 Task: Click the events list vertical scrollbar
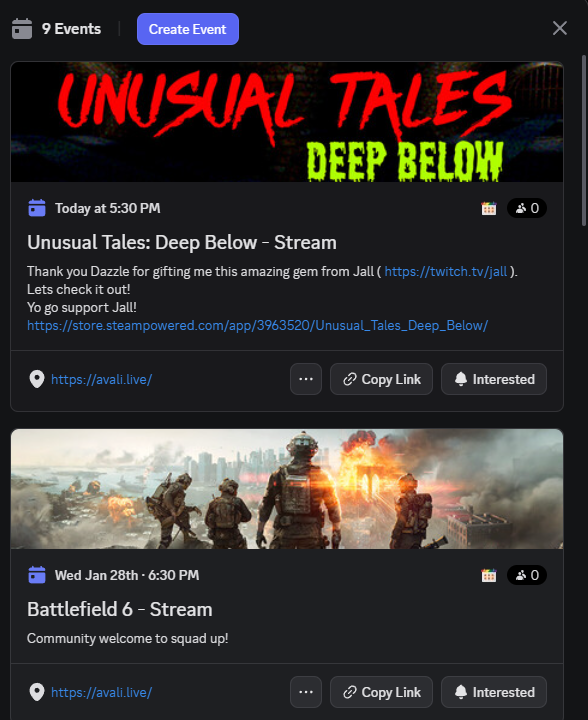point(584,140)
